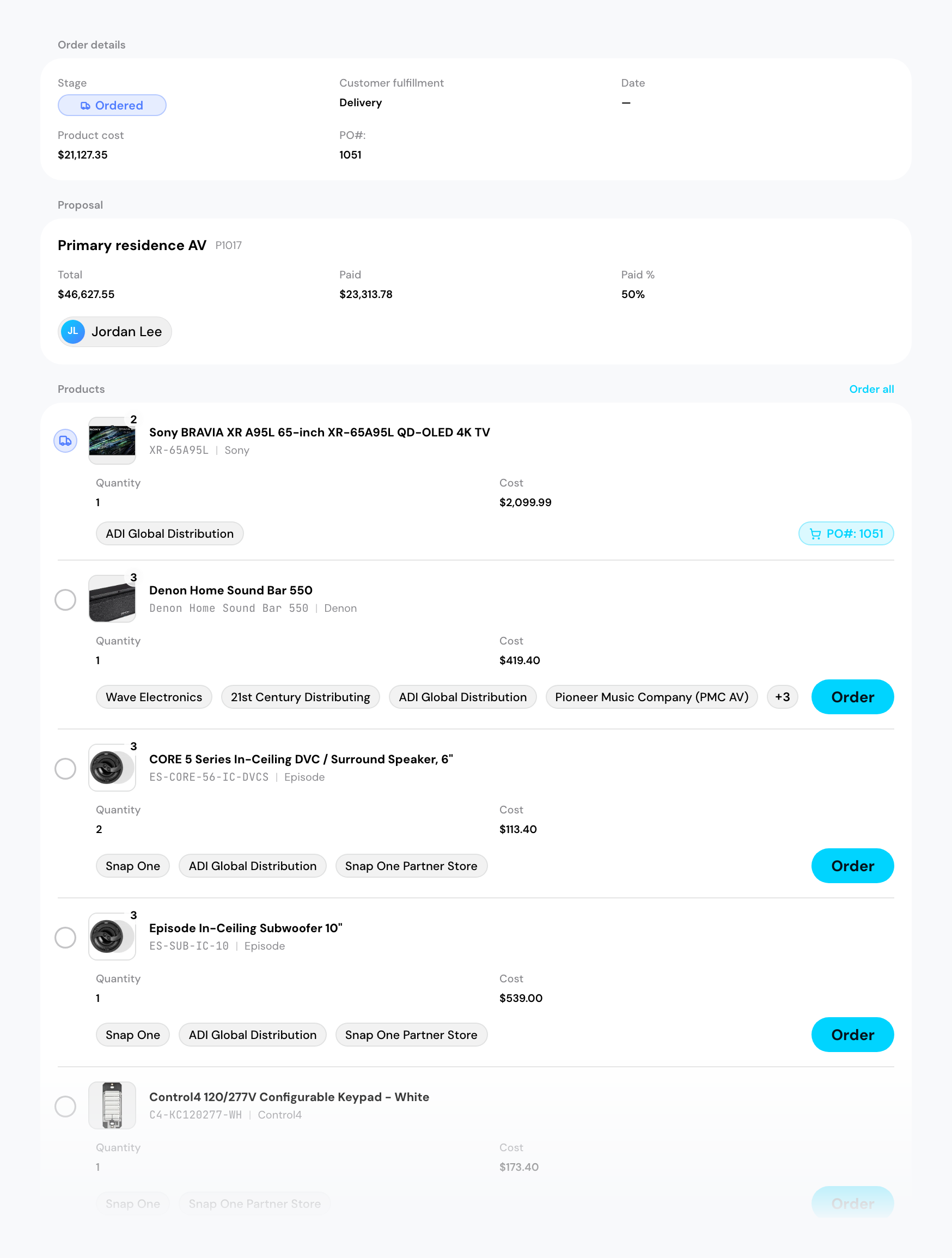The width and height of the screenshot is (952, 1258).
Task: Select the CORE 5 Series speaker radio button
Action: coord(65,768)
